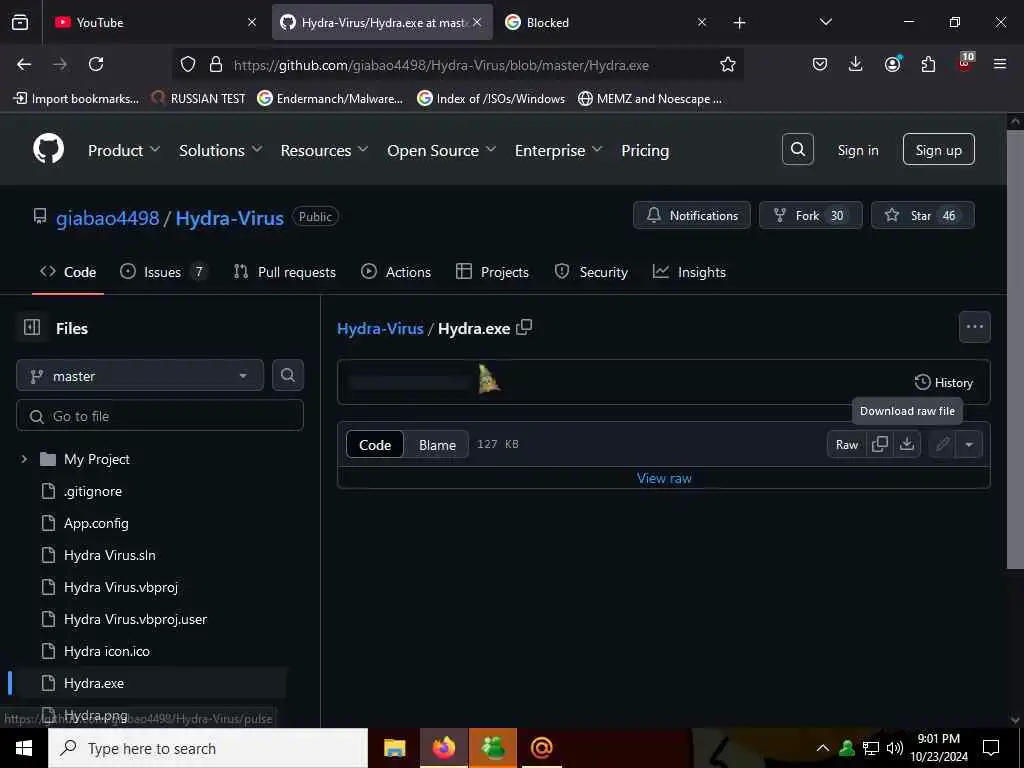Collapse file tree side panel icon

(x=32, y=327)
